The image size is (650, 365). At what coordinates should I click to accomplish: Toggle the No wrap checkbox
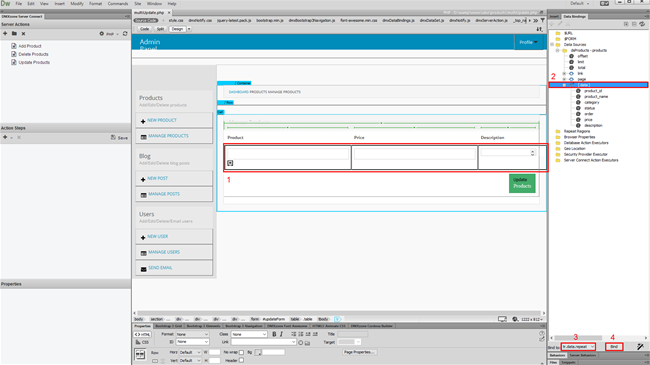[x=241, y=353]
